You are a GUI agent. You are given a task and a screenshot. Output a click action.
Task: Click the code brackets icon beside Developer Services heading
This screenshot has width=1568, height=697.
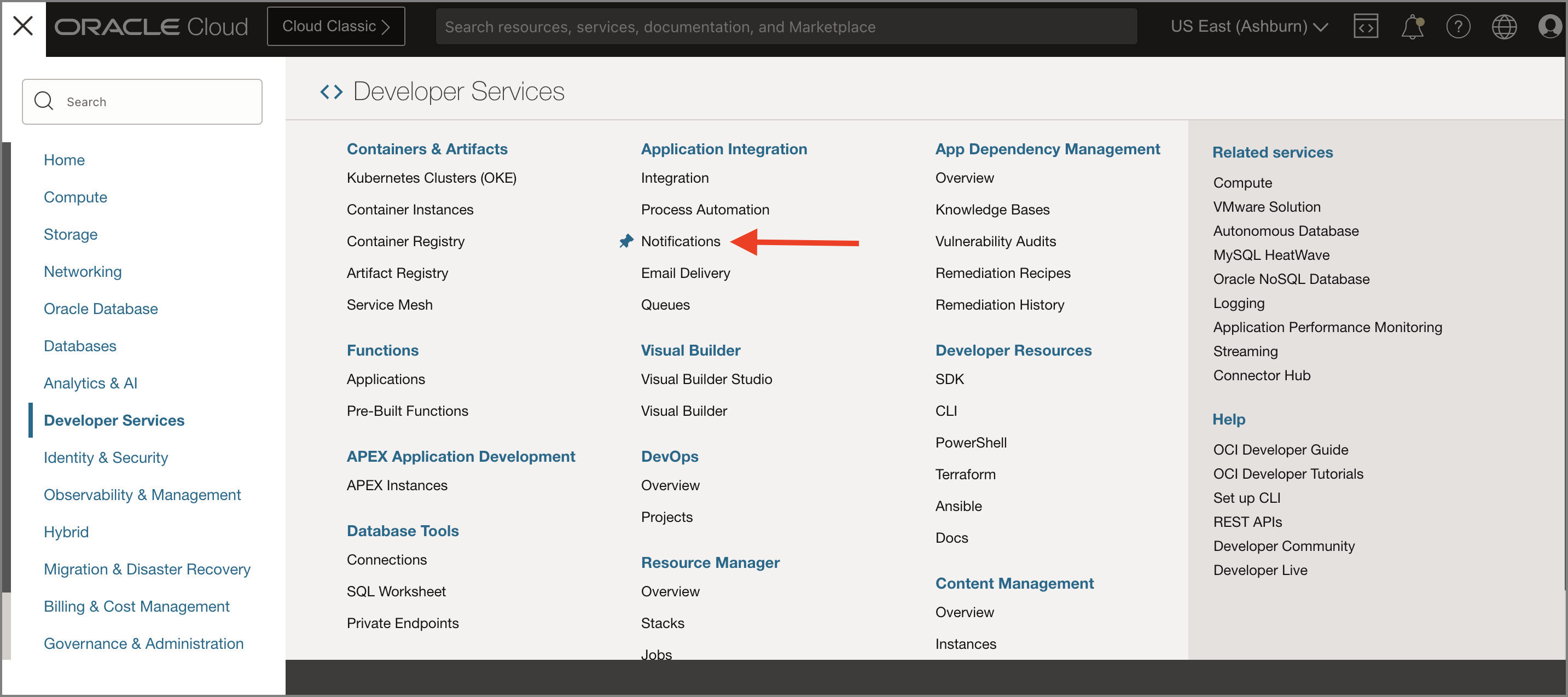pos(330,91)
